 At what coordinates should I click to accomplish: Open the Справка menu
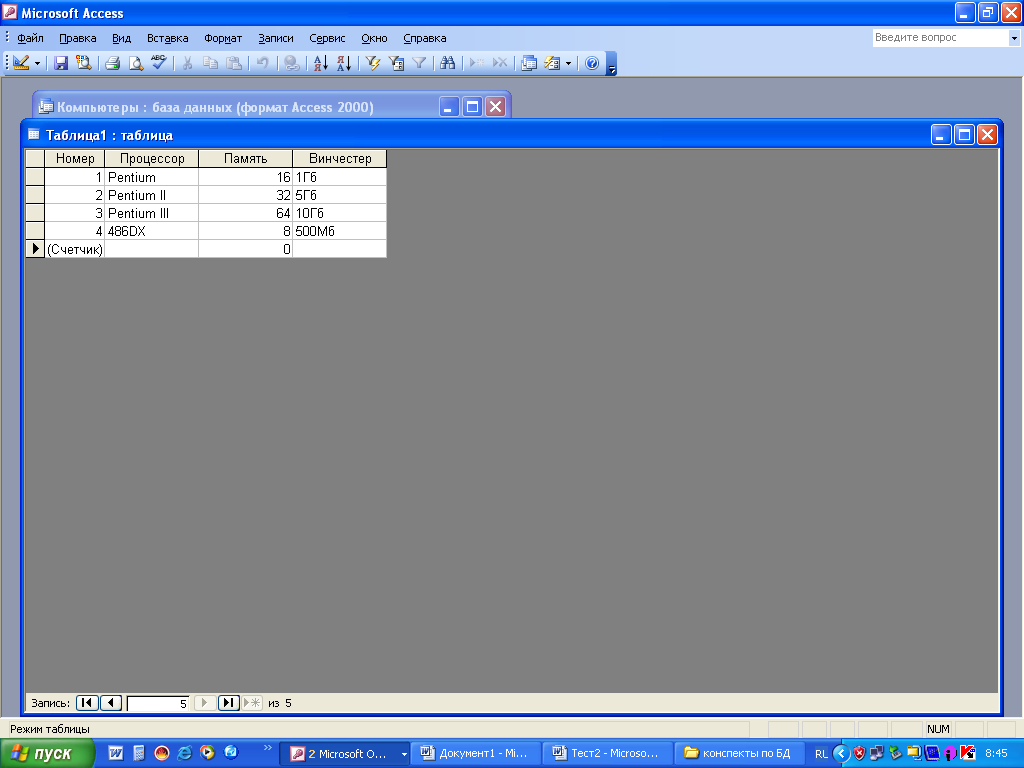click(424, 38)
